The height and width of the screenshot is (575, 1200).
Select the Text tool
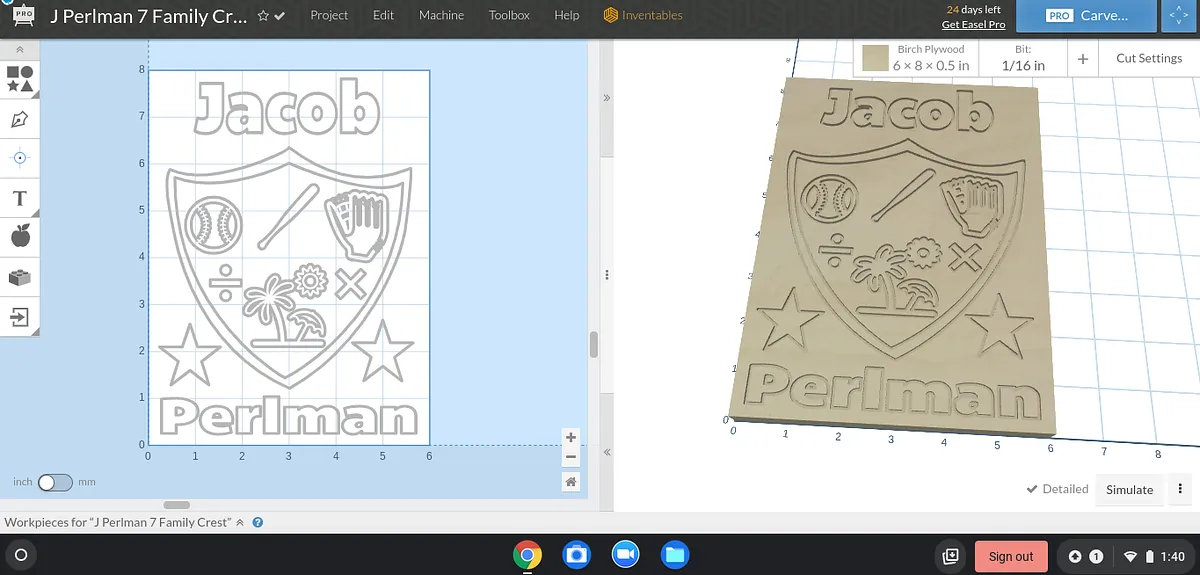click(19, 198)
